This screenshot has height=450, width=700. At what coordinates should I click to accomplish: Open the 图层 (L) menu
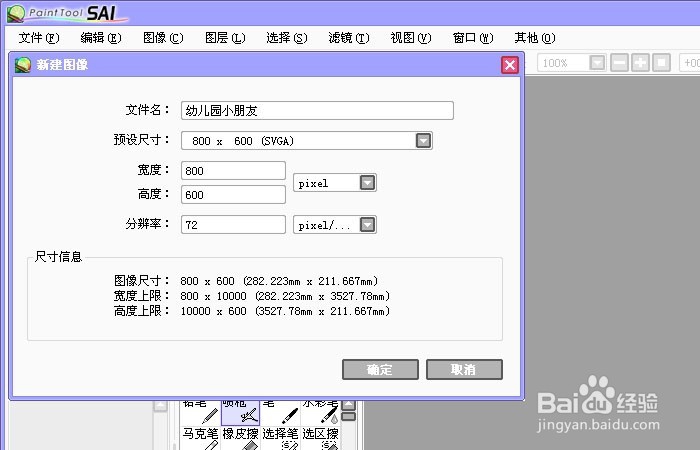point(225,38)
